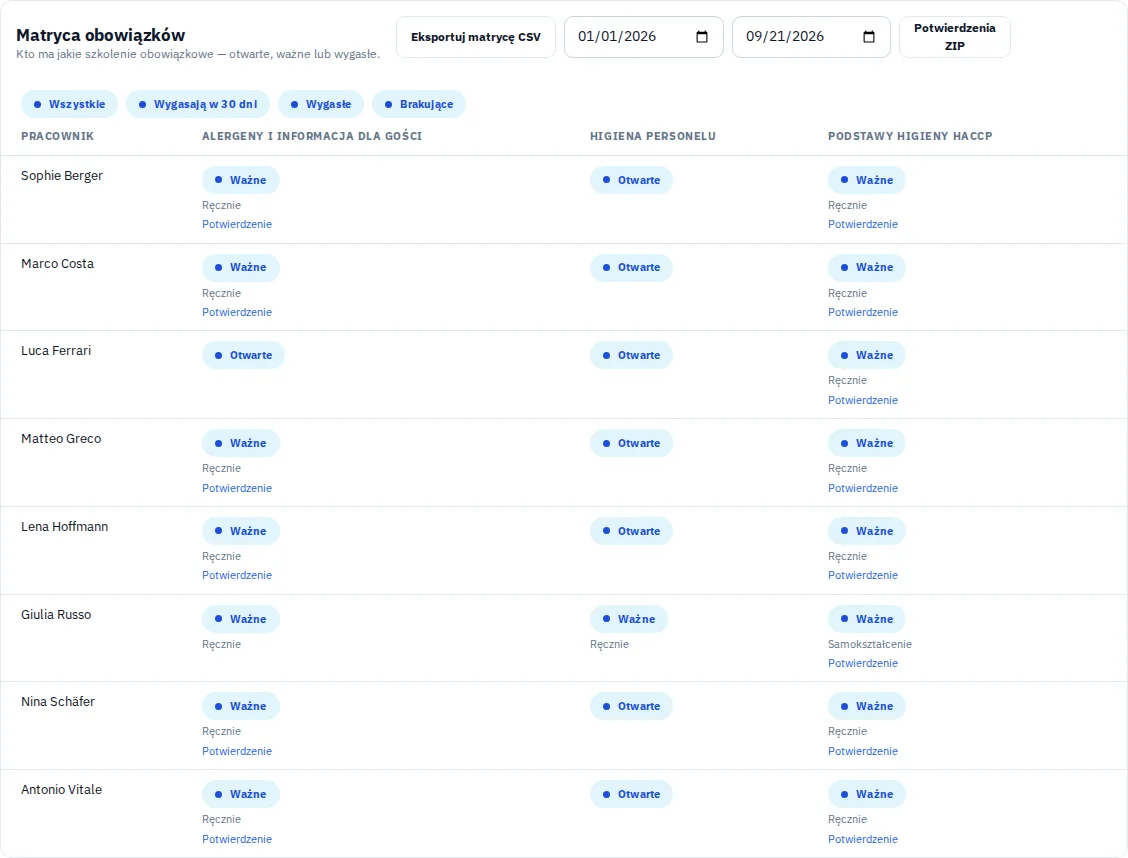Viewport: 1128px width, 858px height.
Task: Open Luca Ferrari's HACCP Potwierdzenie link
Action: click(863, 400)
